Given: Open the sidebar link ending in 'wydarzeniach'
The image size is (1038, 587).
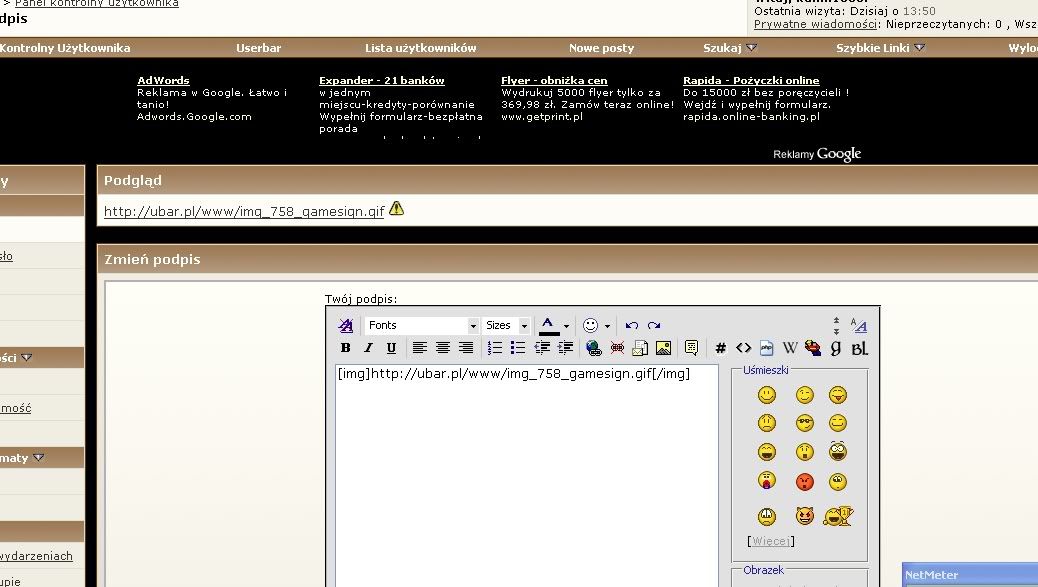Looking at the screenshot, I should click(36, 556).
